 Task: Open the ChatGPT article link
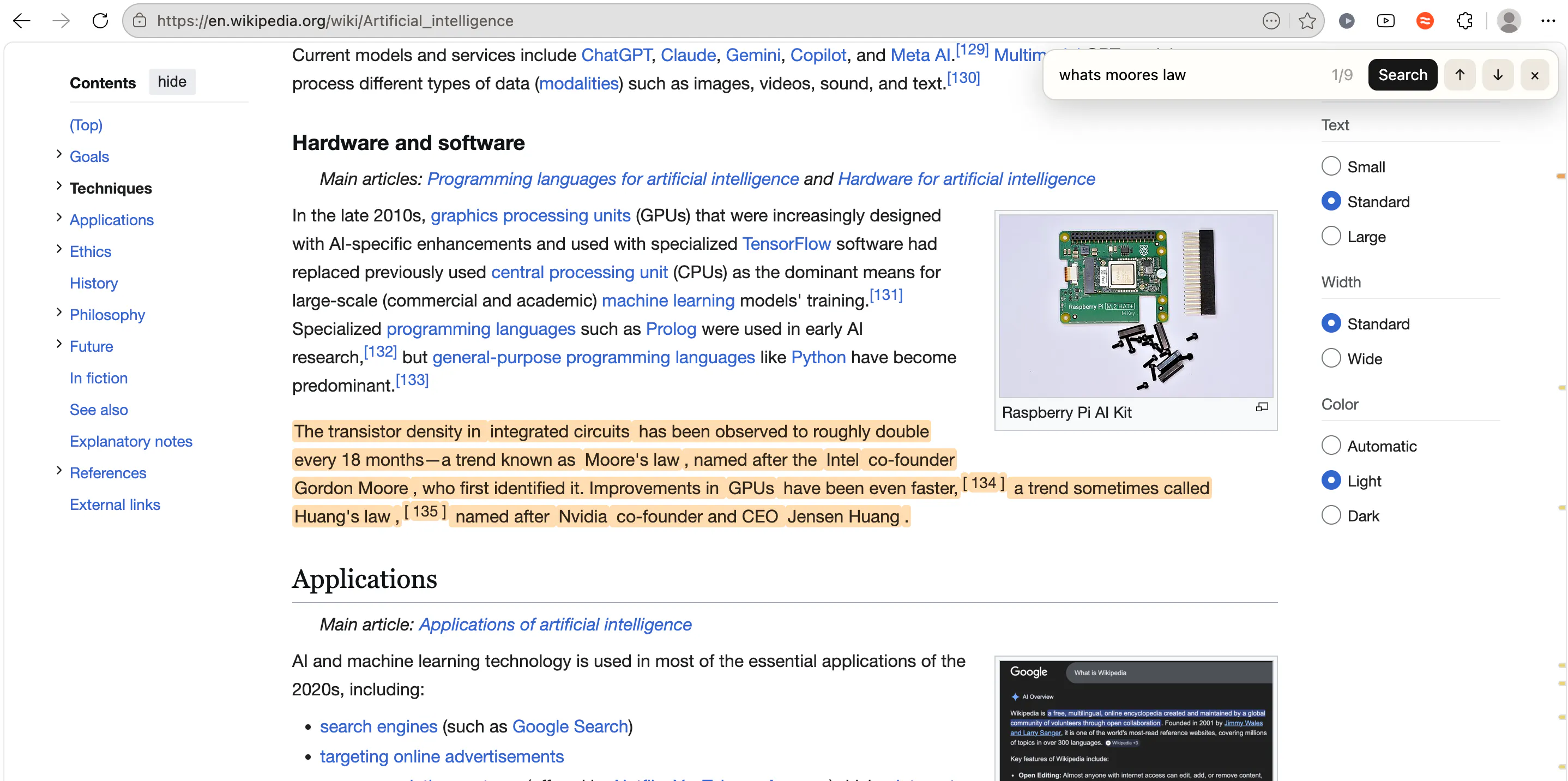pos(616,55)
